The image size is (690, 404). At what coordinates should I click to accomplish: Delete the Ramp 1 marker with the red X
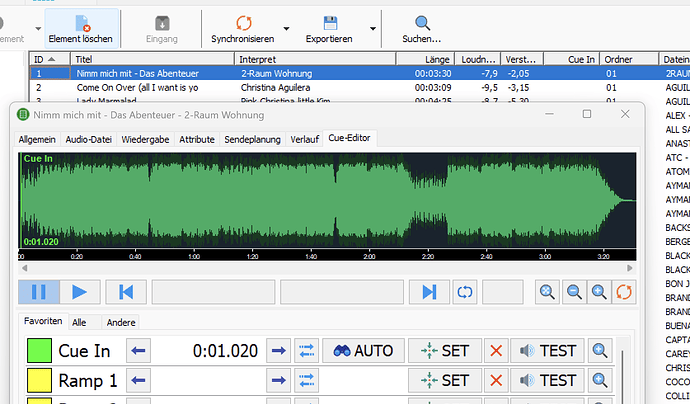tap(496, 380)
